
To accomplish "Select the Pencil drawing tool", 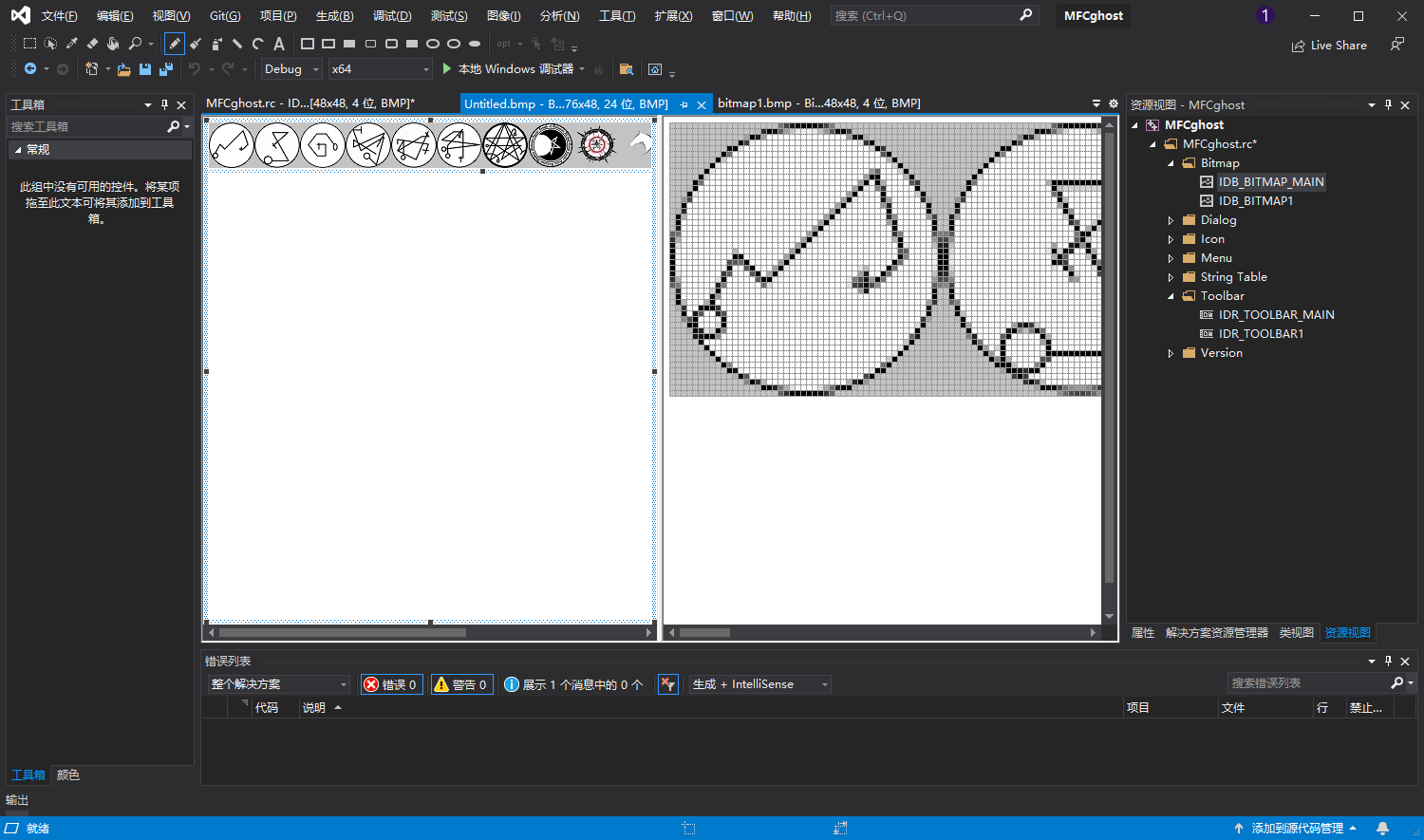I will click(175, 44).
